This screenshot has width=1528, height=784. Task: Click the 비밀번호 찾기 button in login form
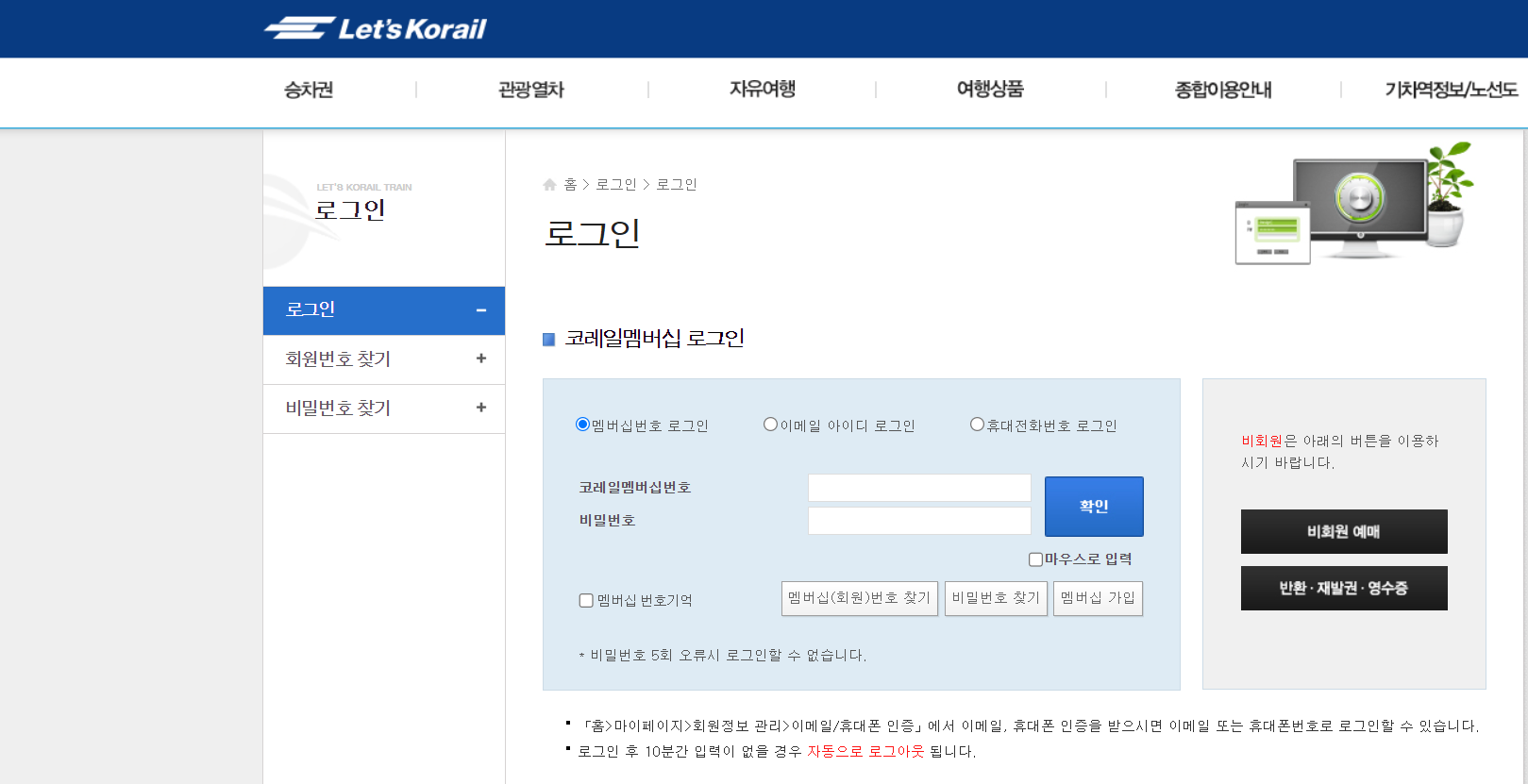(996, 598)
